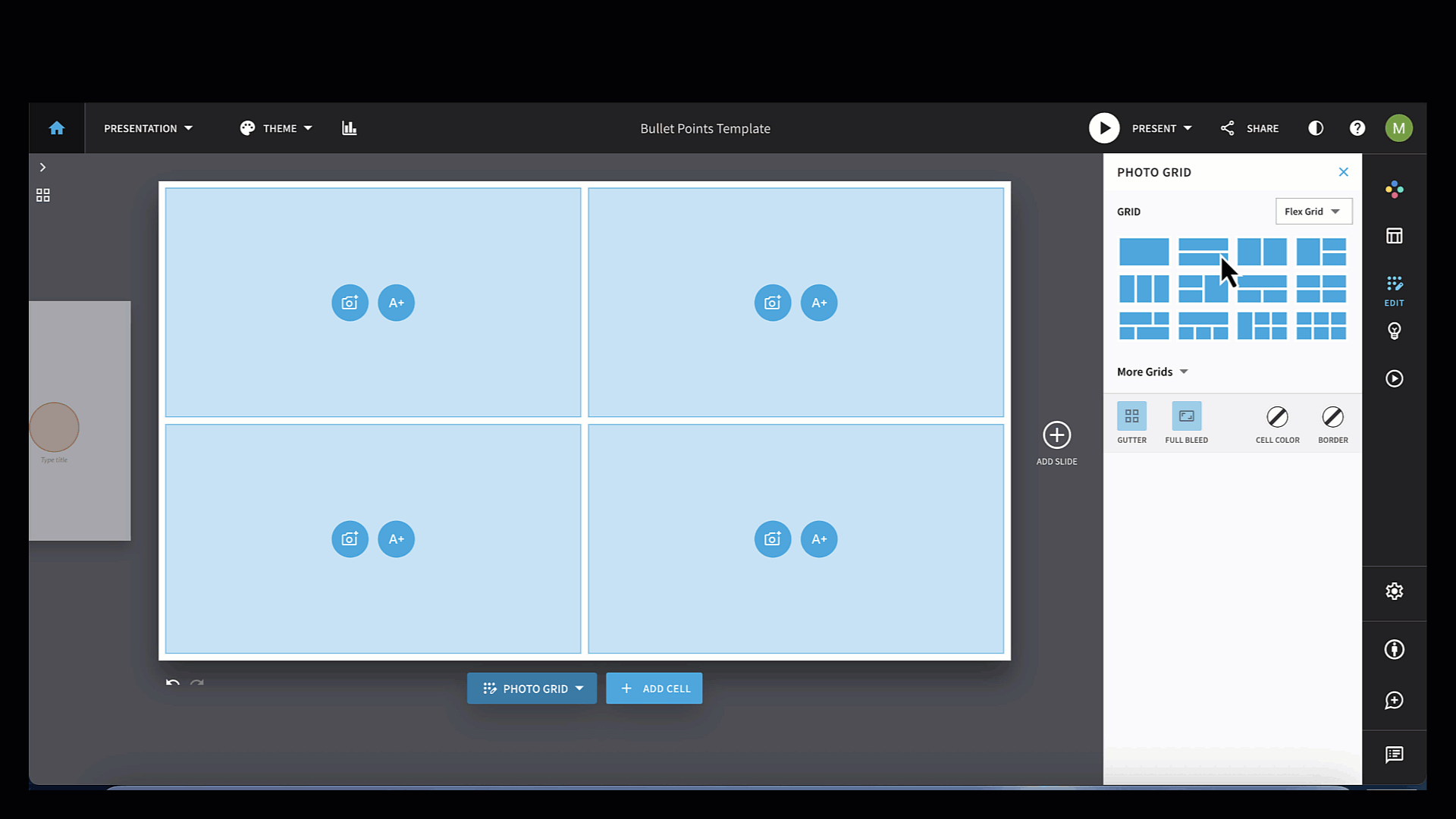Close the PHOTO GRID panel

(x=1344, y=172)
